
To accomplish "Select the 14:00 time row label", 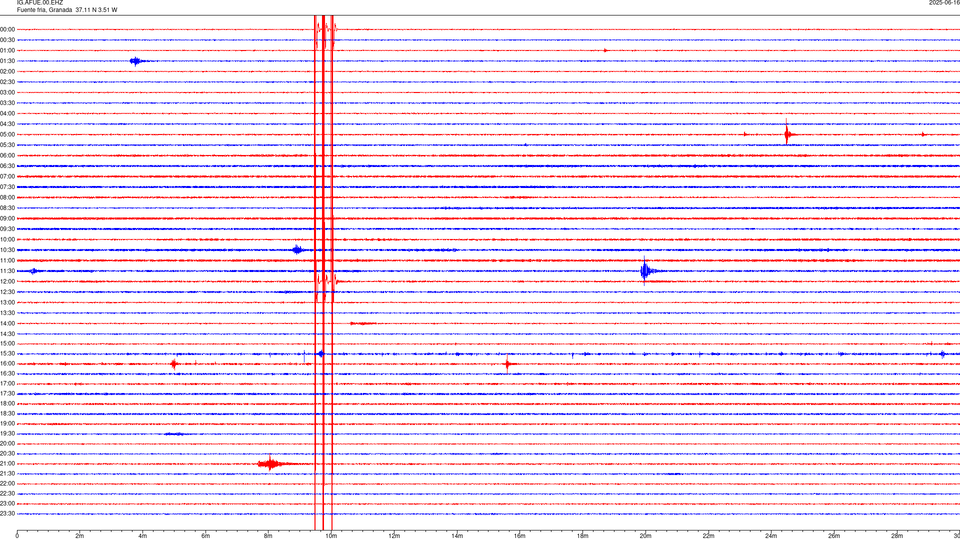I will 7,323.
